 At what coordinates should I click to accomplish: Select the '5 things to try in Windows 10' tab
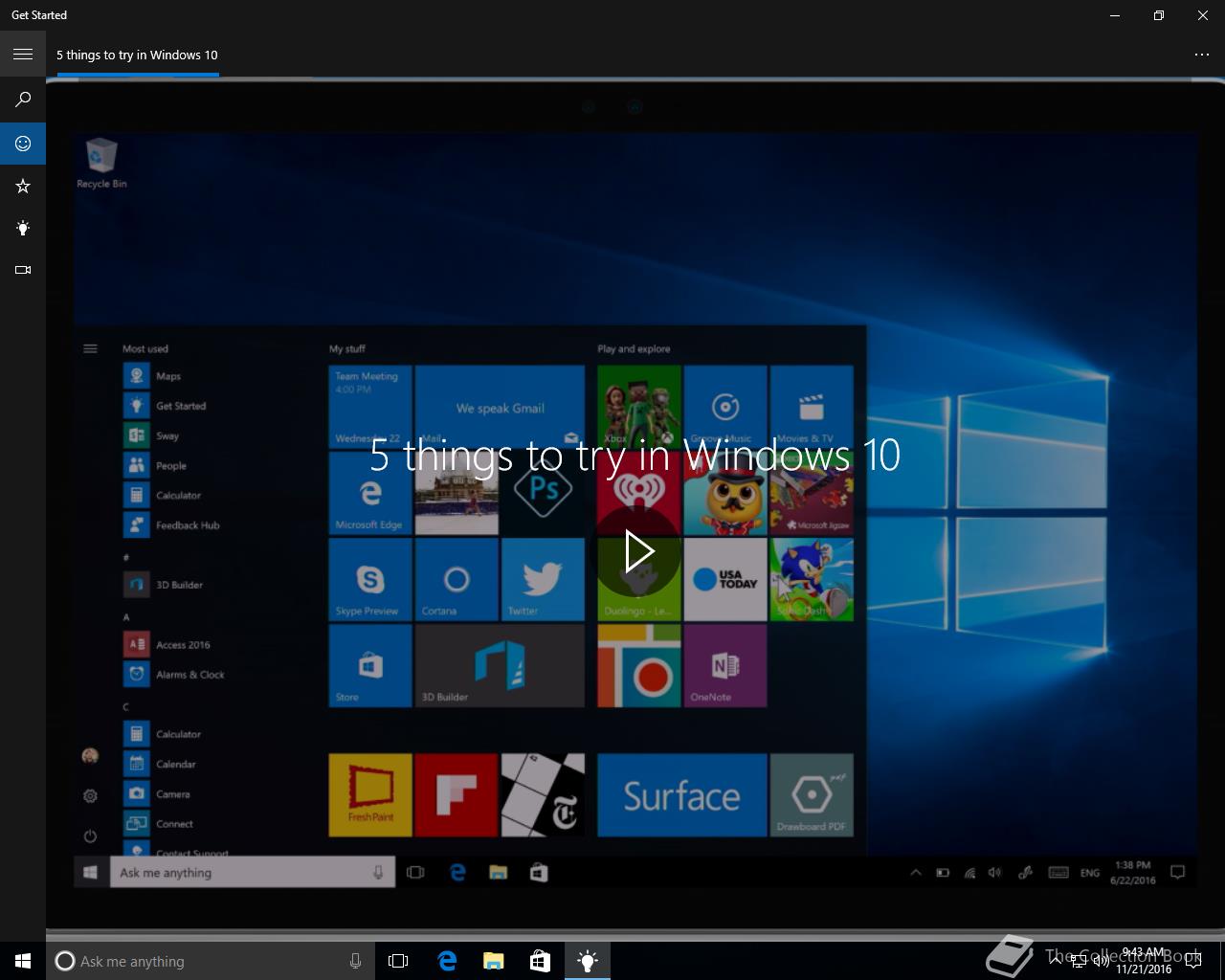click(x=137, y=55)
